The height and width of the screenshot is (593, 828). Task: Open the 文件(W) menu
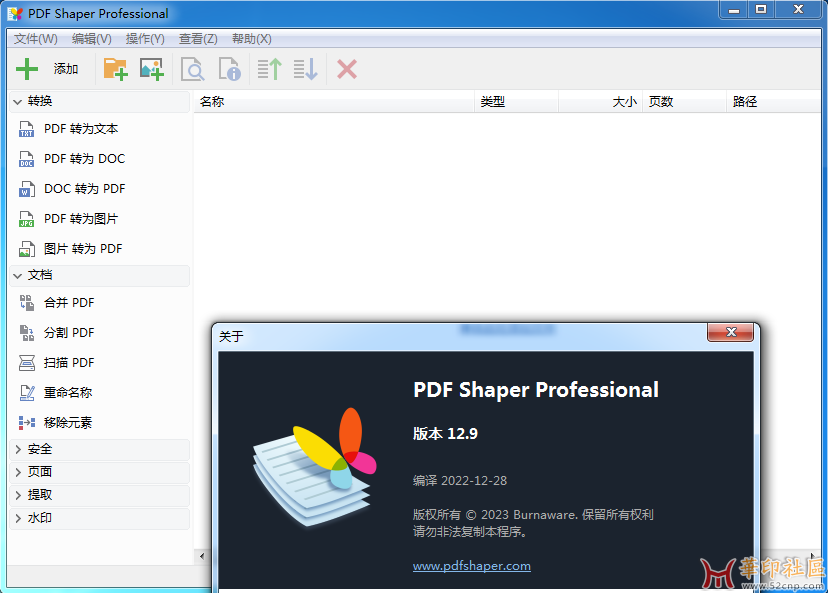(x=36, y=39)
